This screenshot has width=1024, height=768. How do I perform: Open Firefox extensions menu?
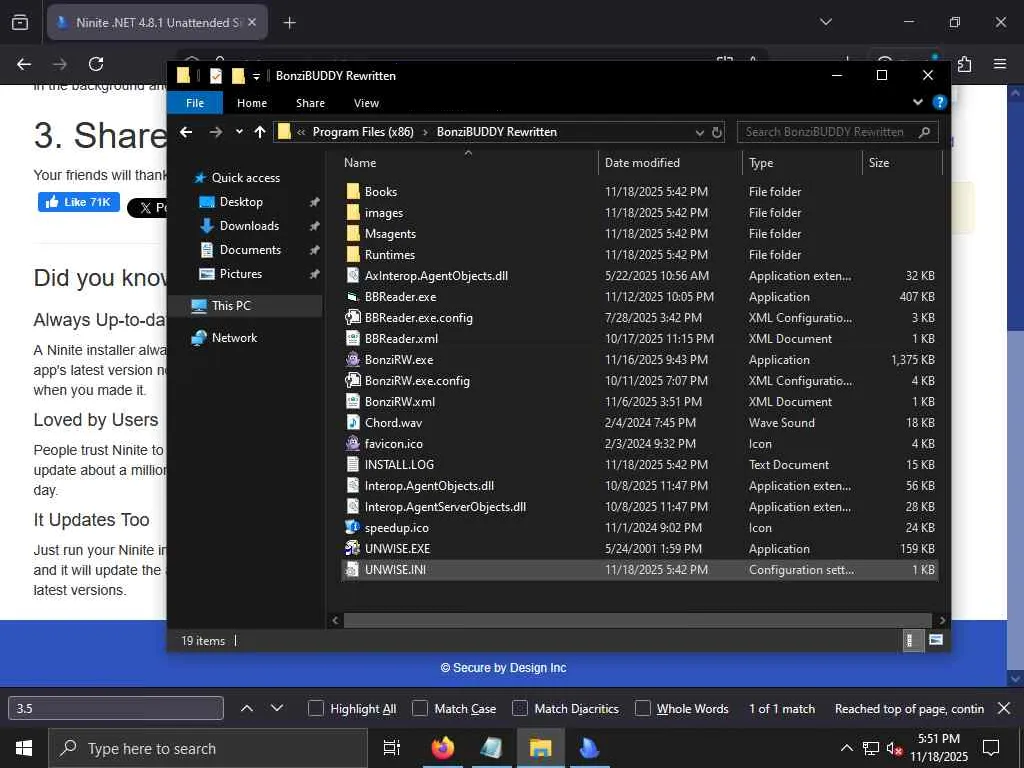coord(965,64)
